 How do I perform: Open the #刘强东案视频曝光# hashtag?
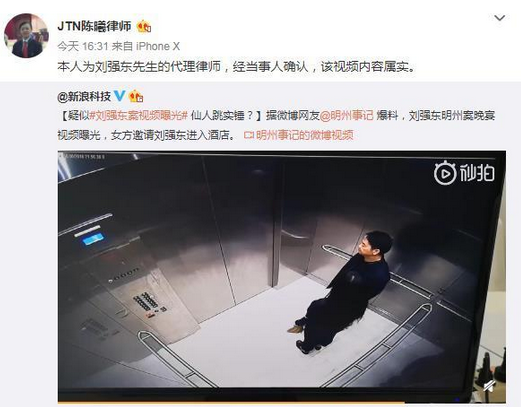[x=139, y=115]
